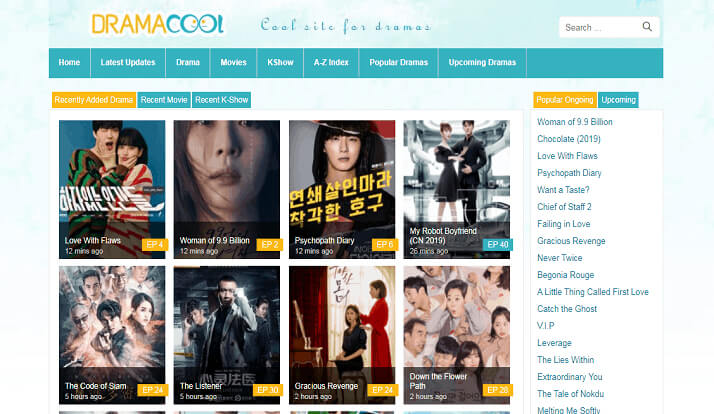
Task: Switch to the Recent Movie tab
Action: tap(164, 100)
